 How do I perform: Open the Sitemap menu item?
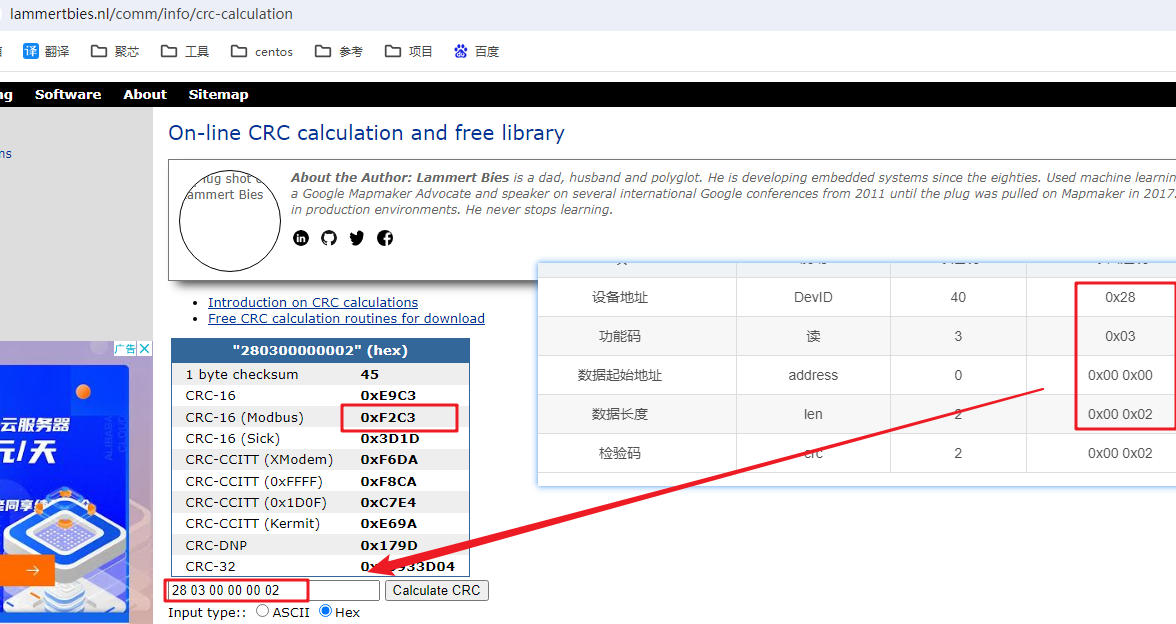point(218,94)
